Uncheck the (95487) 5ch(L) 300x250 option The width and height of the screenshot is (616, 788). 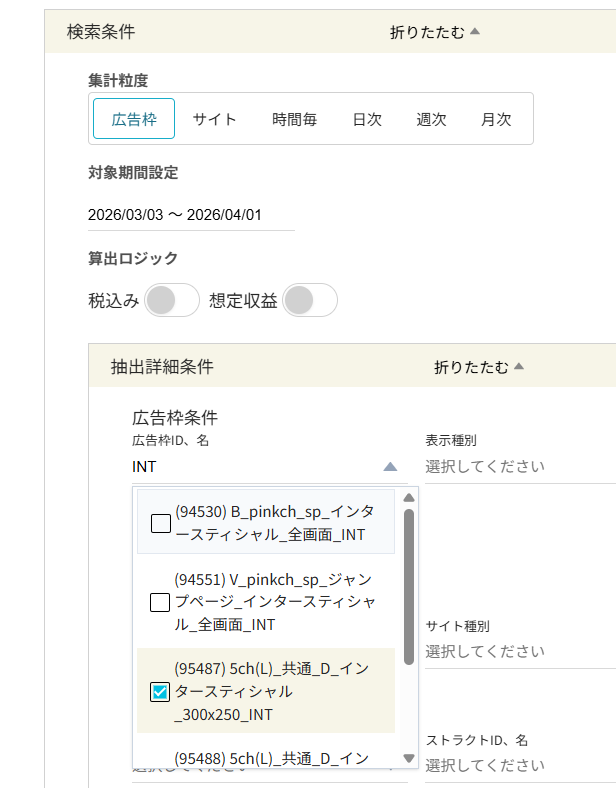[x=160, y=692]
